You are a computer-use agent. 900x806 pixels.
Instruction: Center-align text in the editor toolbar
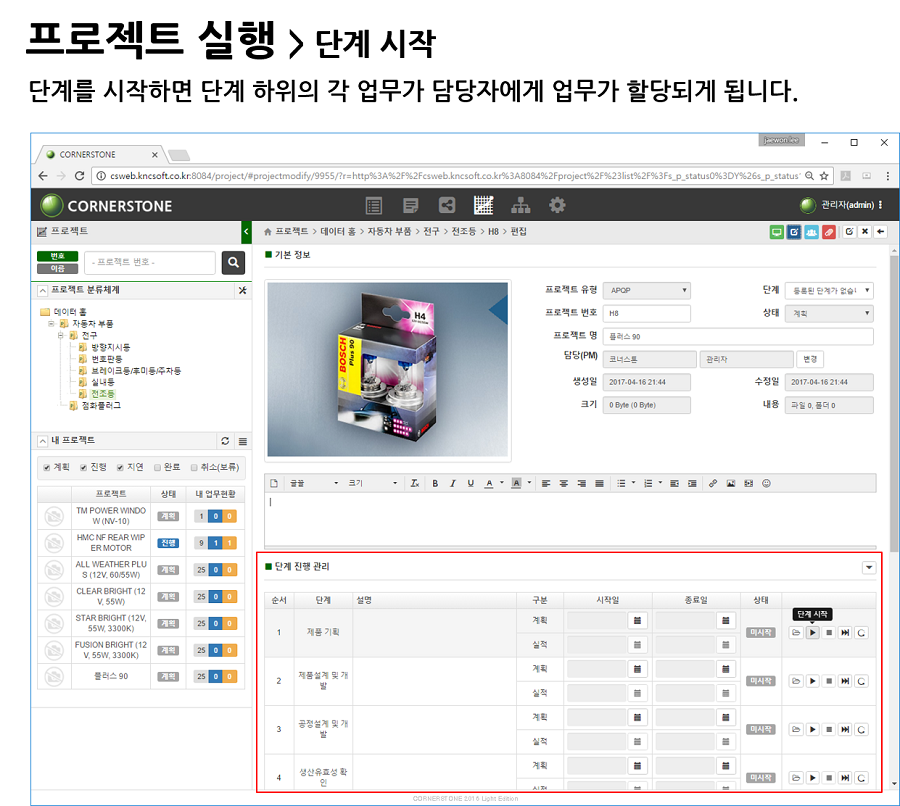click(x=564, y=483)
